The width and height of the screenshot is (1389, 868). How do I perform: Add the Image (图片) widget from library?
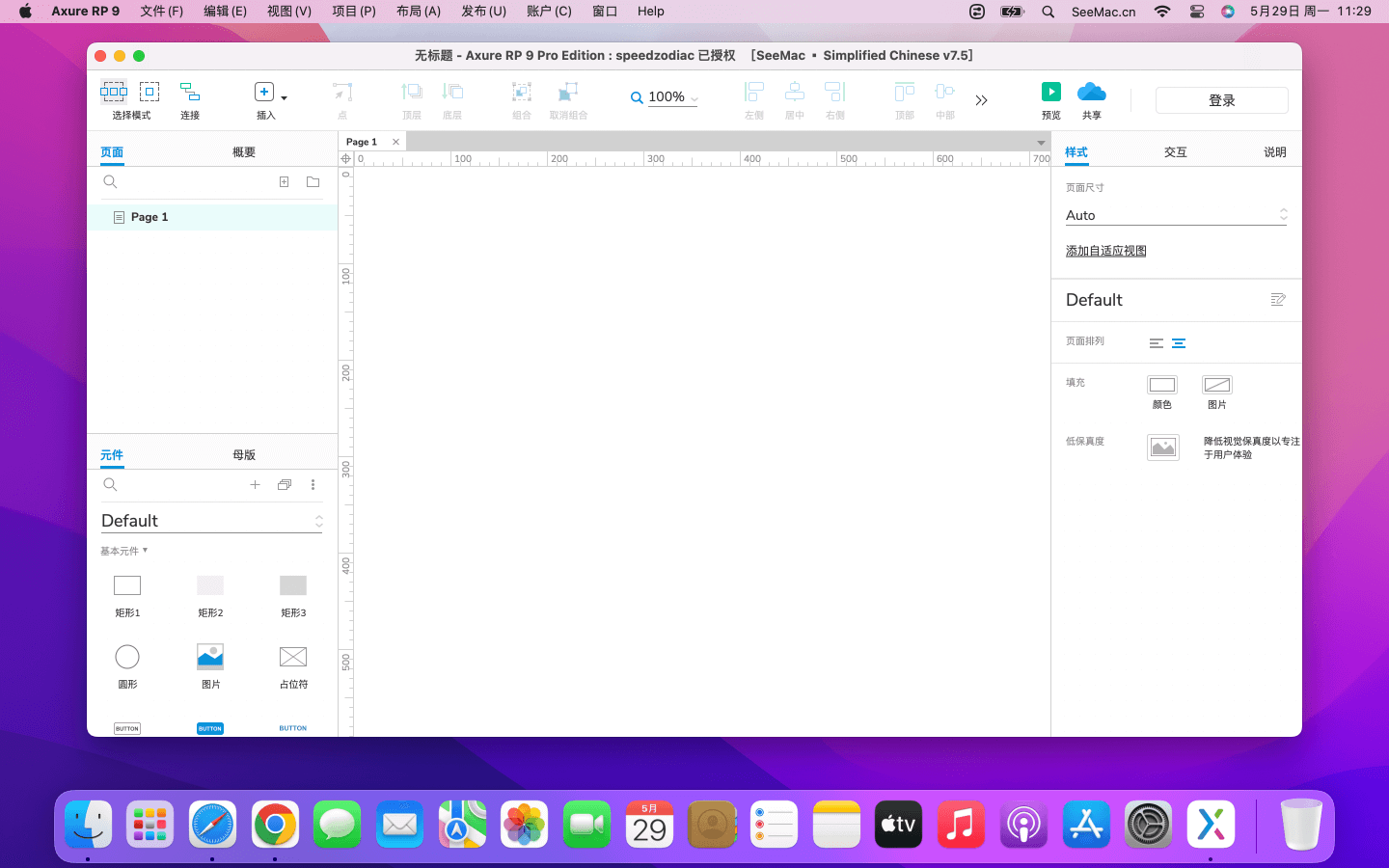(x=210, y=658)
